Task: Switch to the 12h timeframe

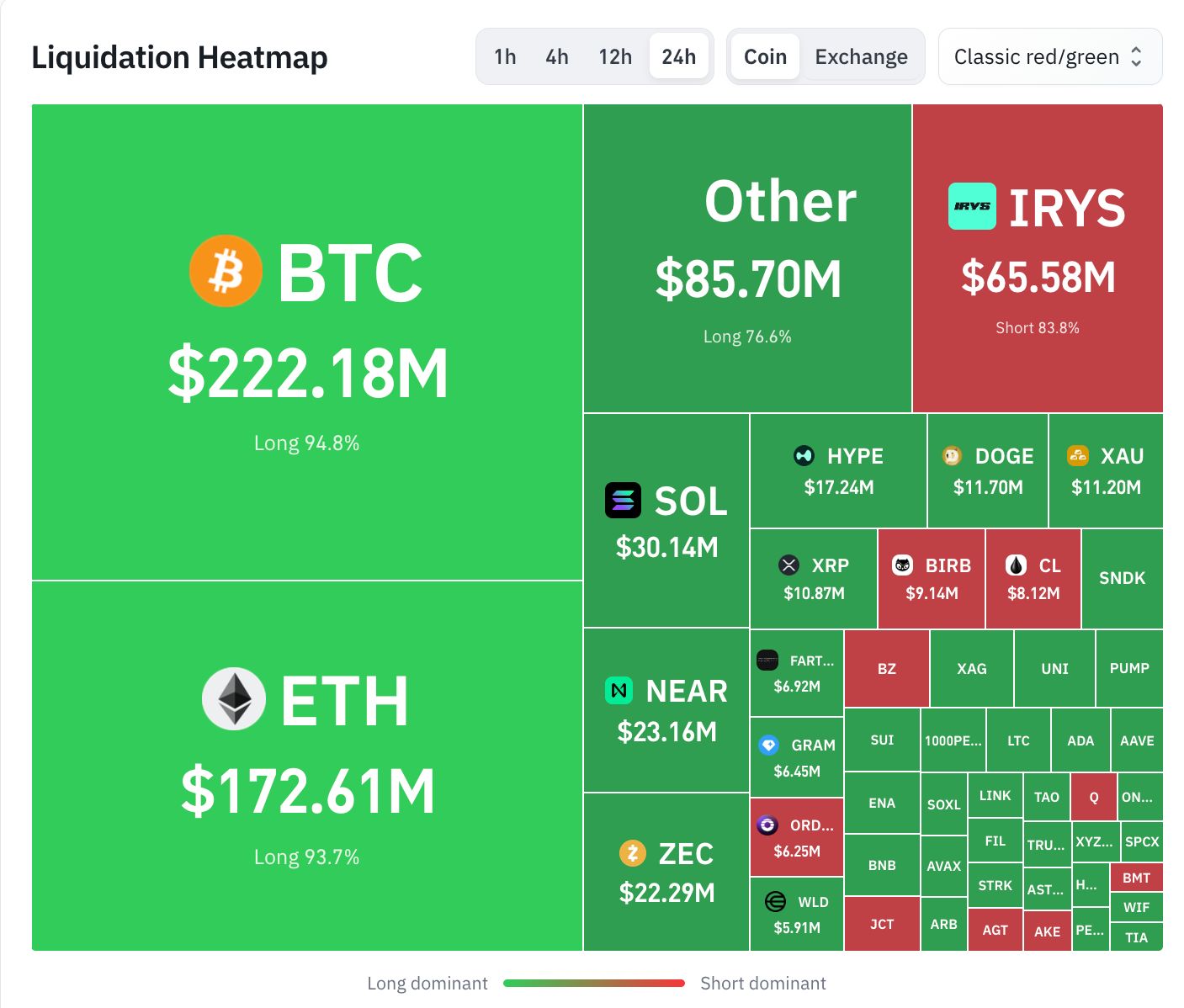Action: coord(615,56)
